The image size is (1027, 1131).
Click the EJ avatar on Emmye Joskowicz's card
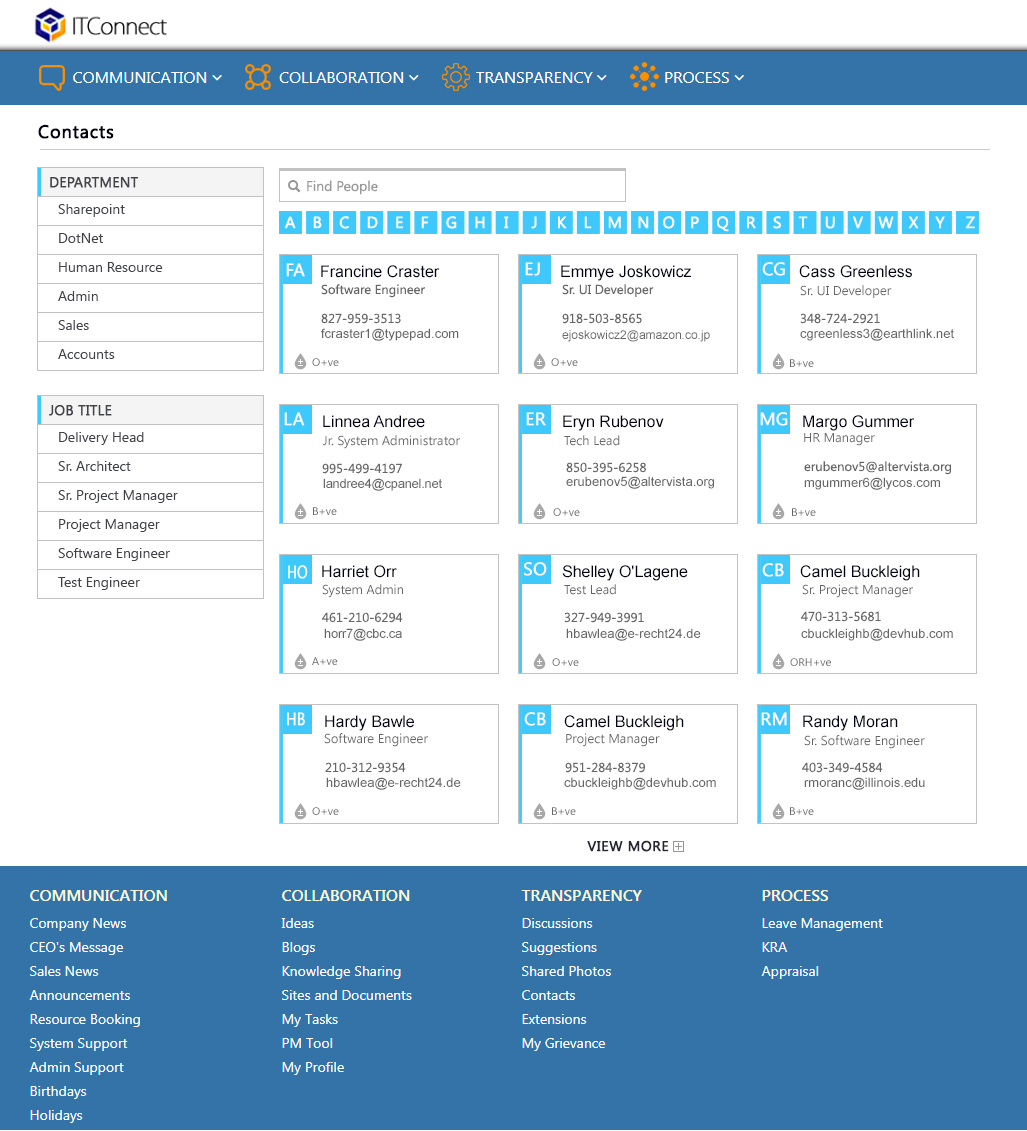click(x=534, y=270)
